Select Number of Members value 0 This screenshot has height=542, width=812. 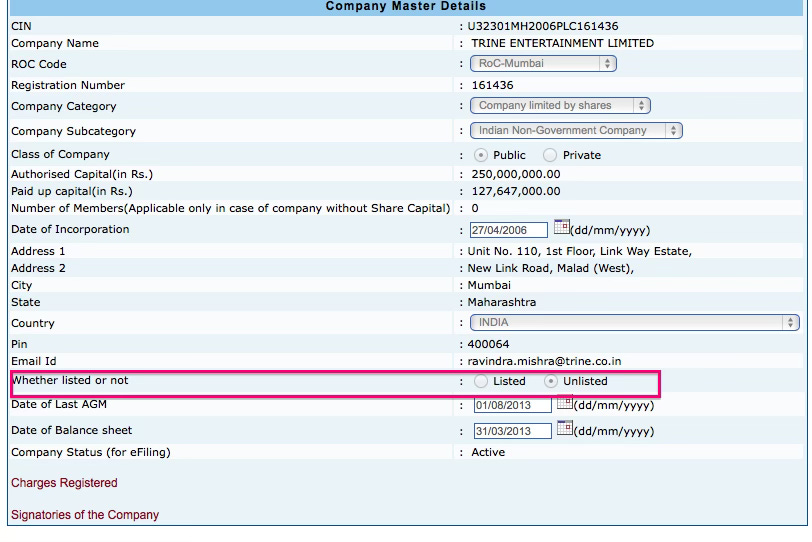pyautogui.click(x=475, y=208)
